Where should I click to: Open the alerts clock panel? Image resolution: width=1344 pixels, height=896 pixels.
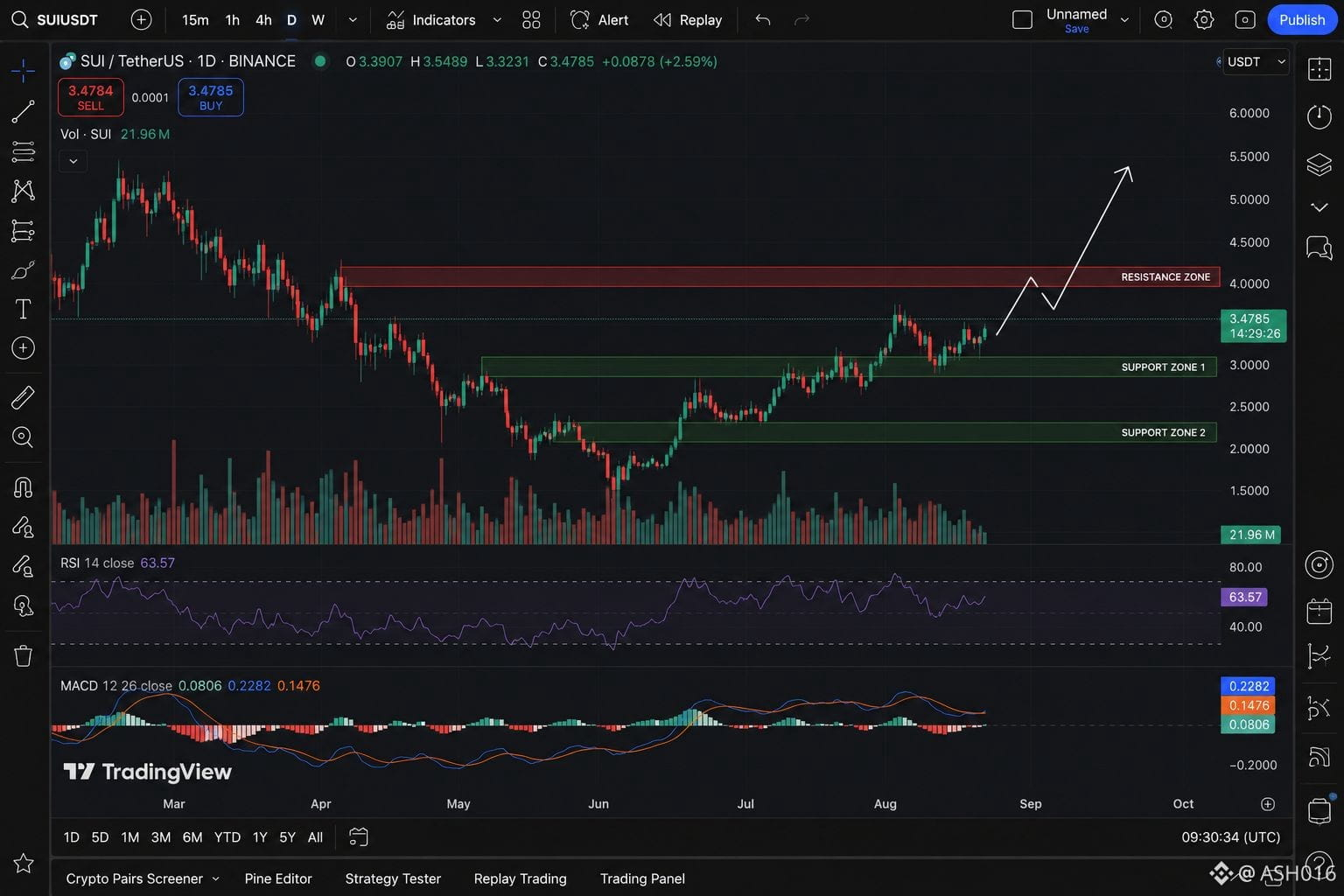(x=1319, y=116)
